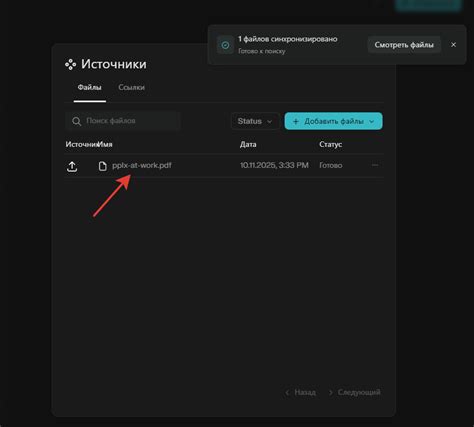Switch to the Файлы tab
This screenshot has width=474, height=427.
pyautogui.click(x=89, y=87)
